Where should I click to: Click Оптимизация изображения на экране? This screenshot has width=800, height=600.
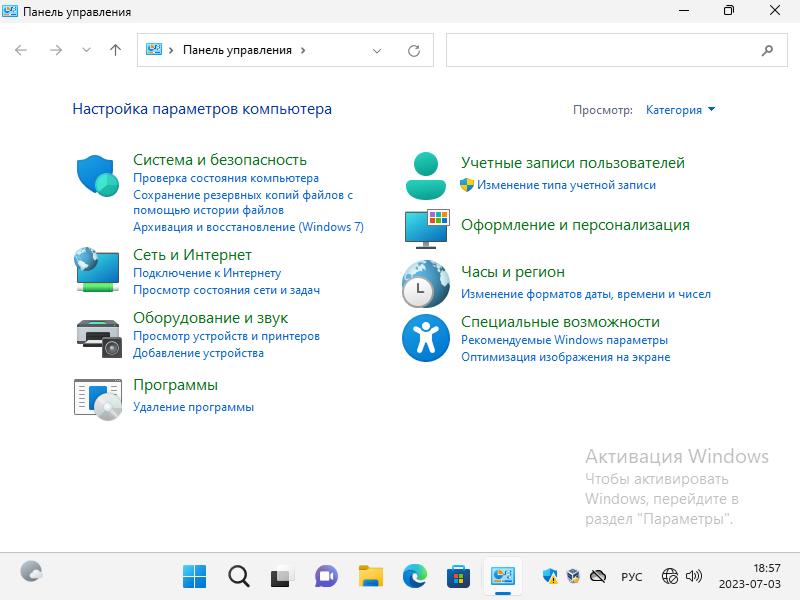[566, 357]
